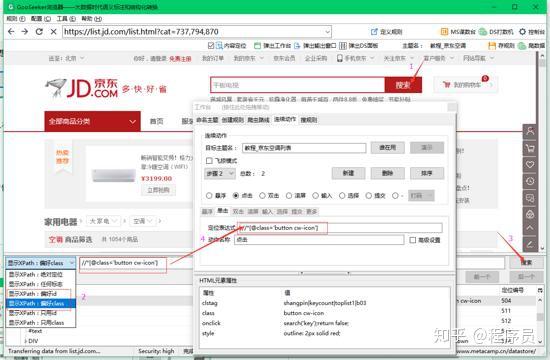Enable the 飞掠模式 checkbox
This screenshot has height=360, width=550.
coord(209,161)
